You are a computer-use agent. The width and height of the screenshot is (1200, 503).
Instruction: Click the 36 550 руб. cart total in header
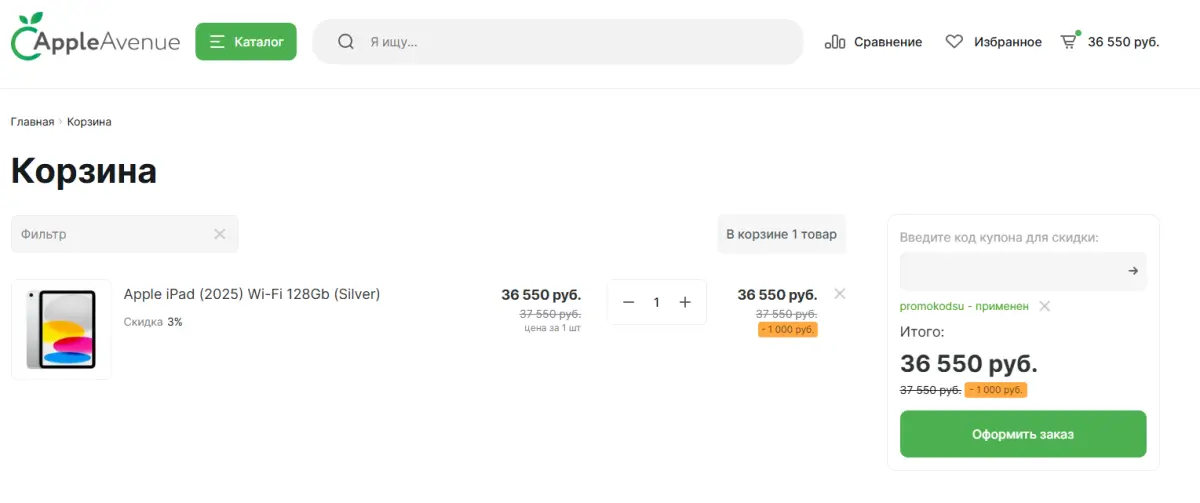point(1124,42)
